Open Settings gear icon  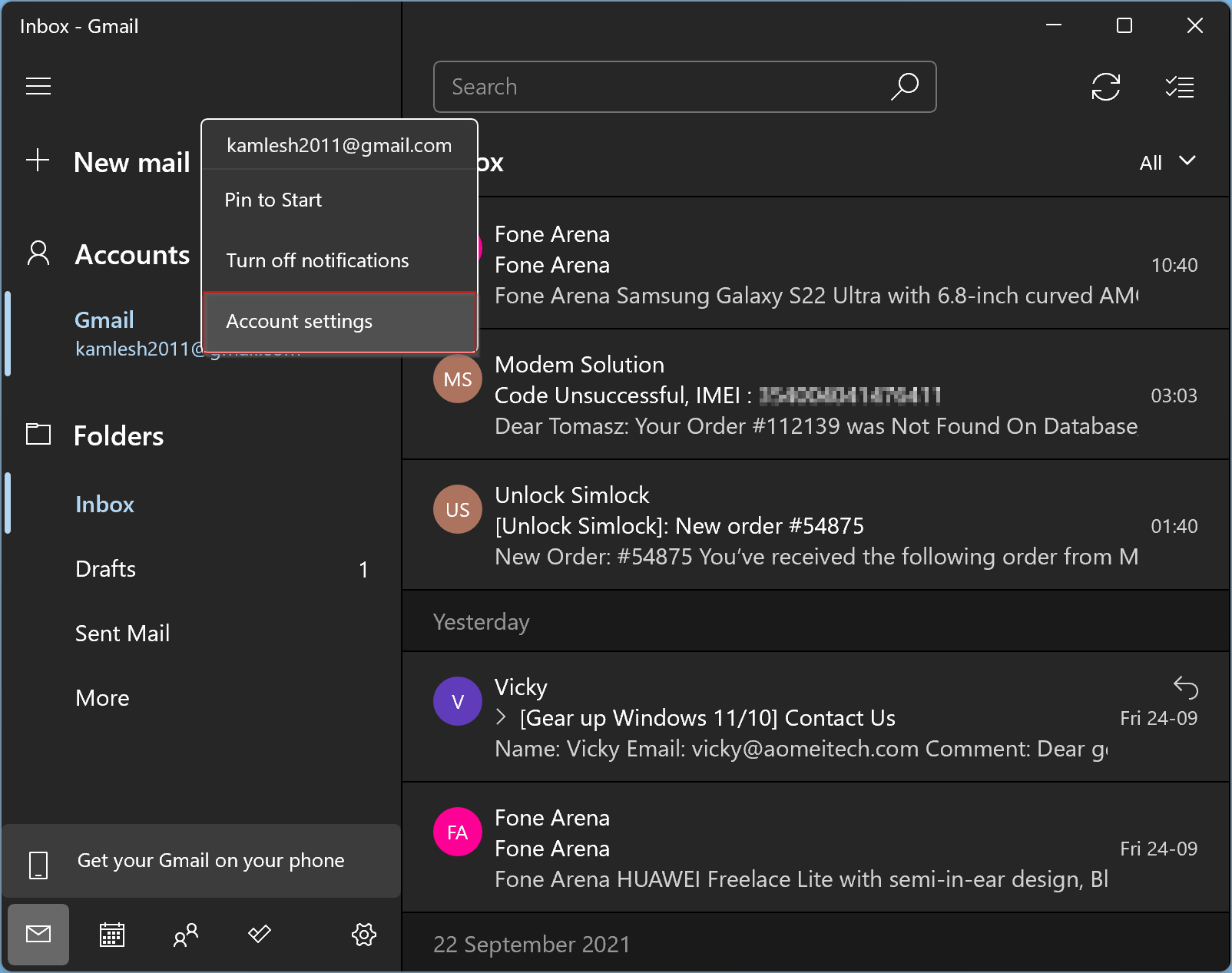click(x=364, y=935)
